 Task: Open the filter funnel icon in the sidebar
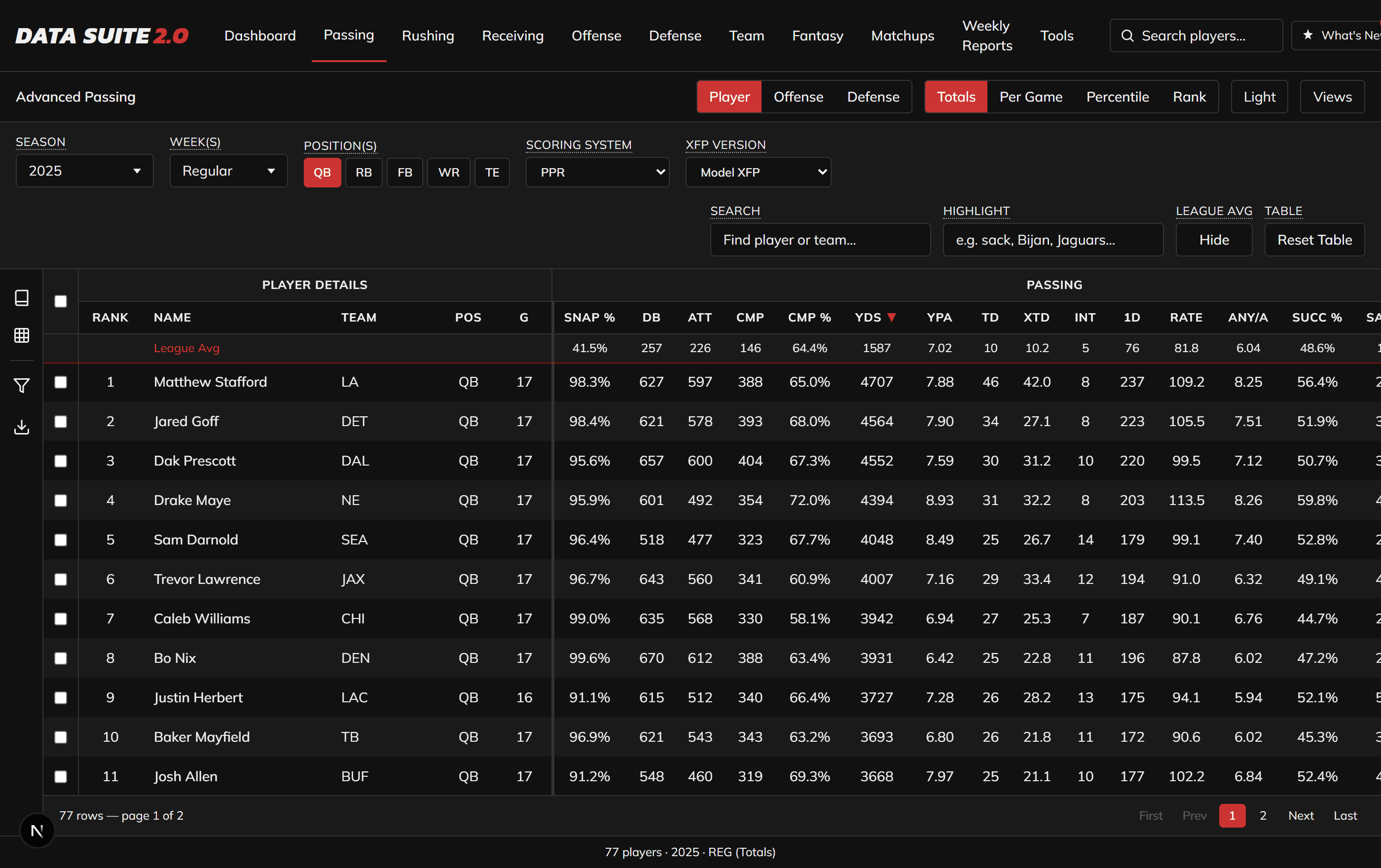22,385
